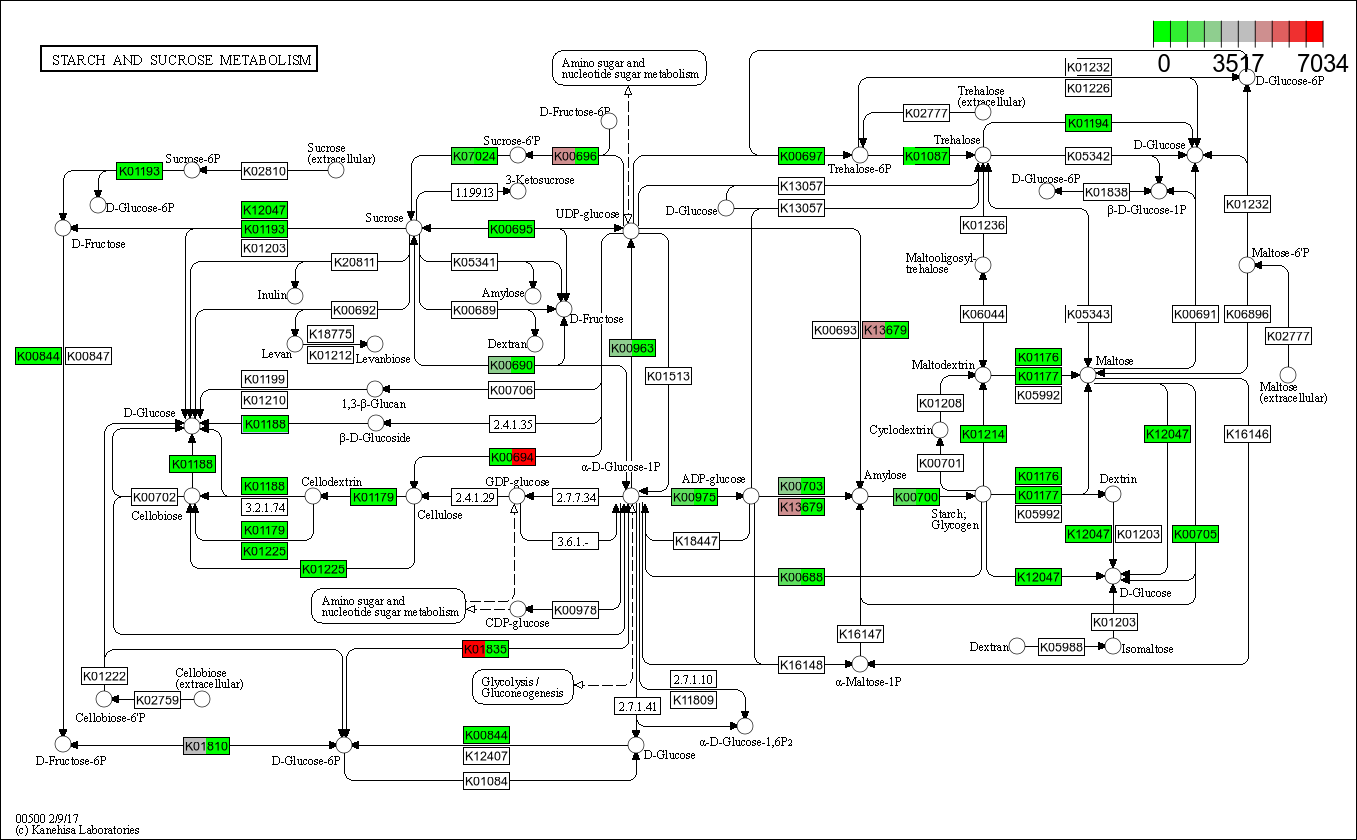The width and height of the screenshot is (1357, 840).
Task: Click the brightest red legend swatch
Action: [1314, 33]
